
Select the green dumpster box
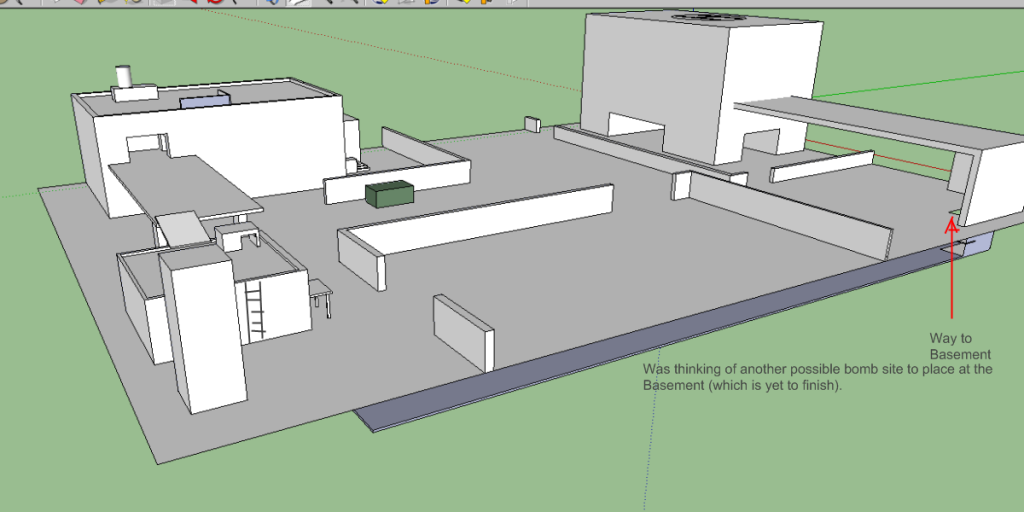387,194
